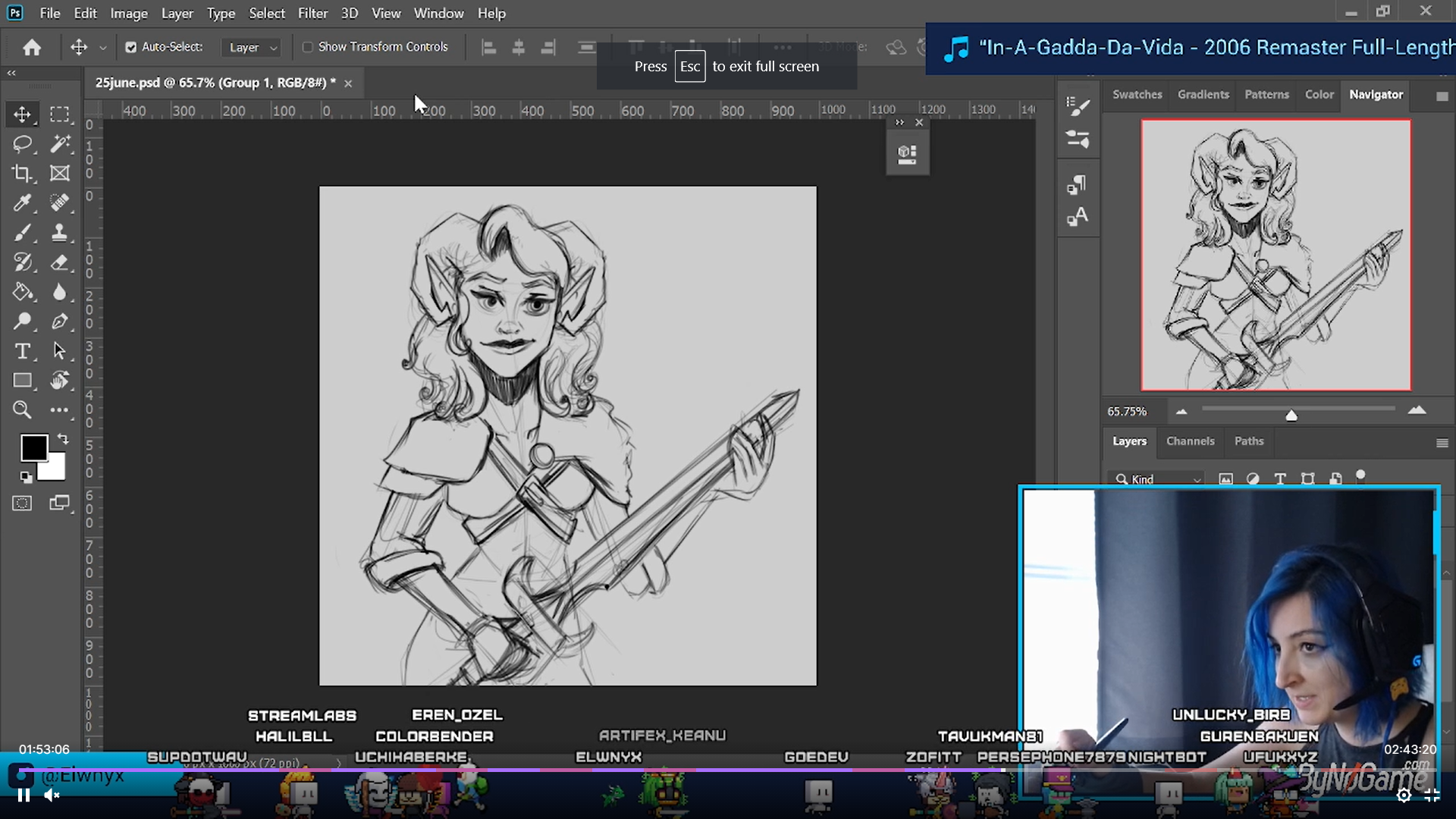
Task: Select the Eraser tool
Action: 59,262
